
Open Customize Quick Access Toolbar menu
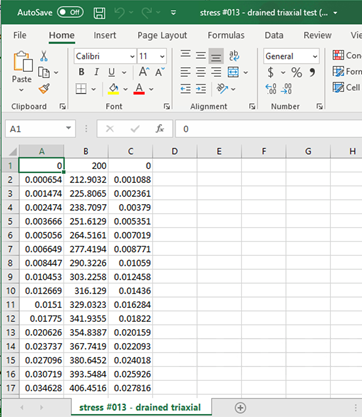click(x=173, y=13)
